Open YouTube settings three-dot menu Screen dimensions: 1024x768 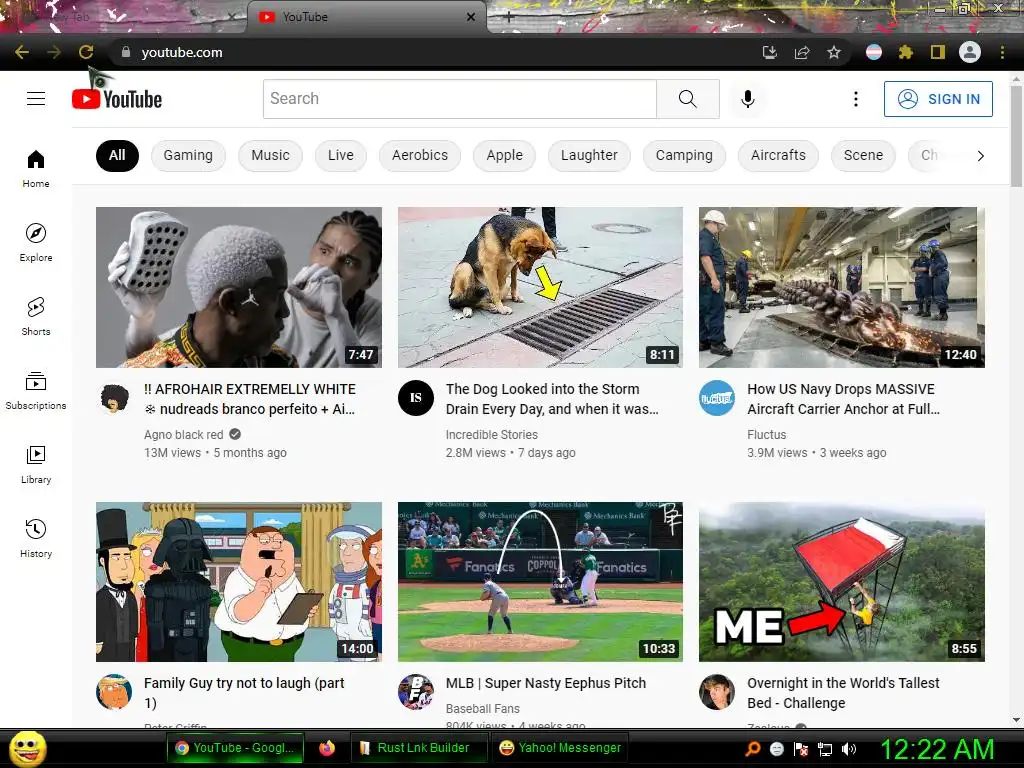856,99
